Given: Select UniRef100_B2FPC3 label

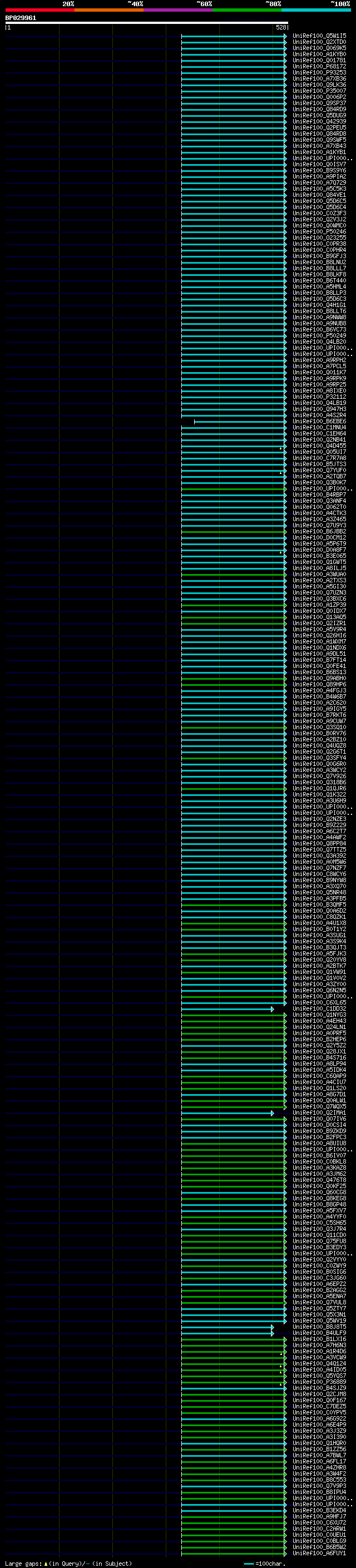Looking at the screenshot, I should point(319,1137).
